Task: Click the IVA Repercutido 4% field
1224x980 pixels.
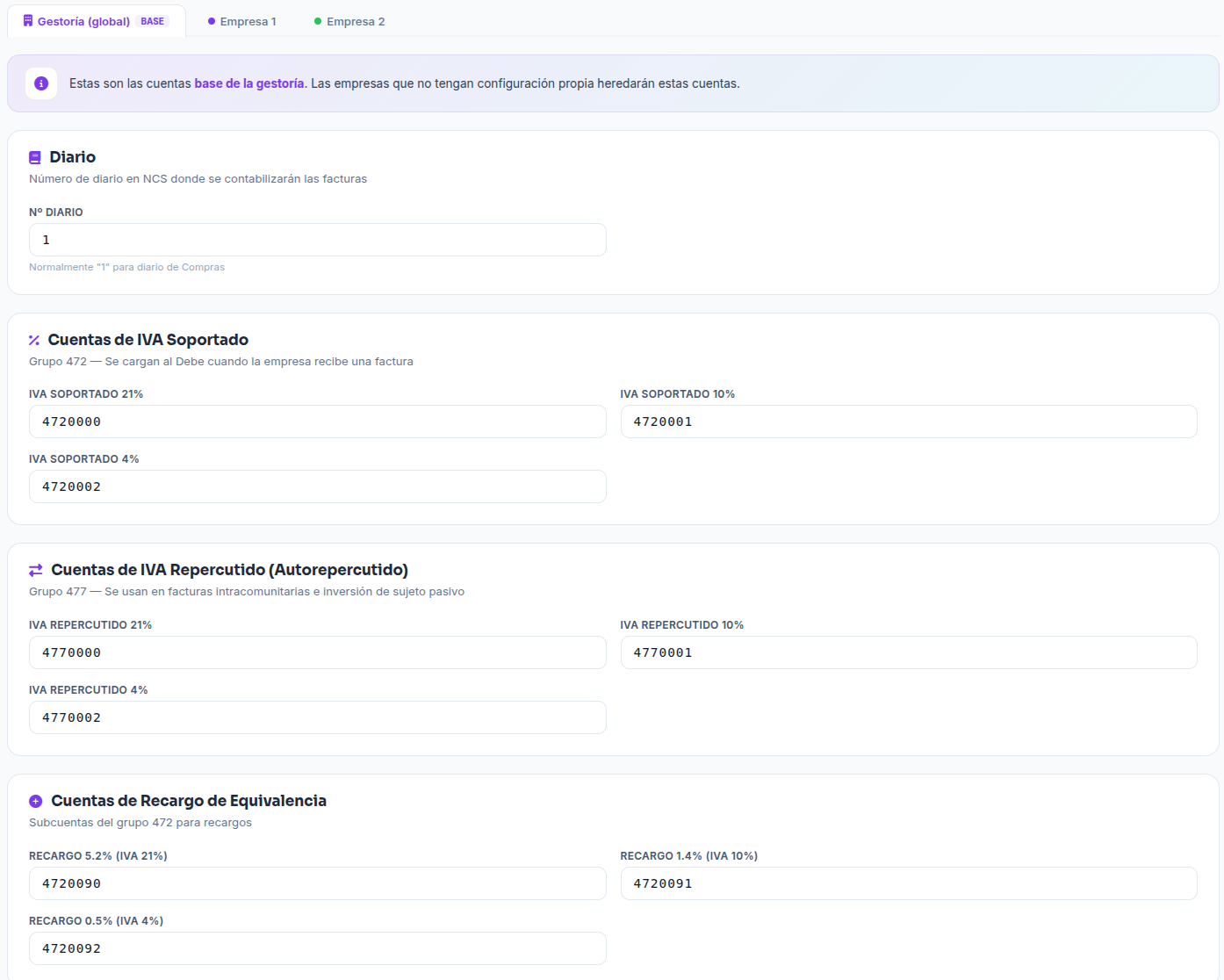Action: 317,717
